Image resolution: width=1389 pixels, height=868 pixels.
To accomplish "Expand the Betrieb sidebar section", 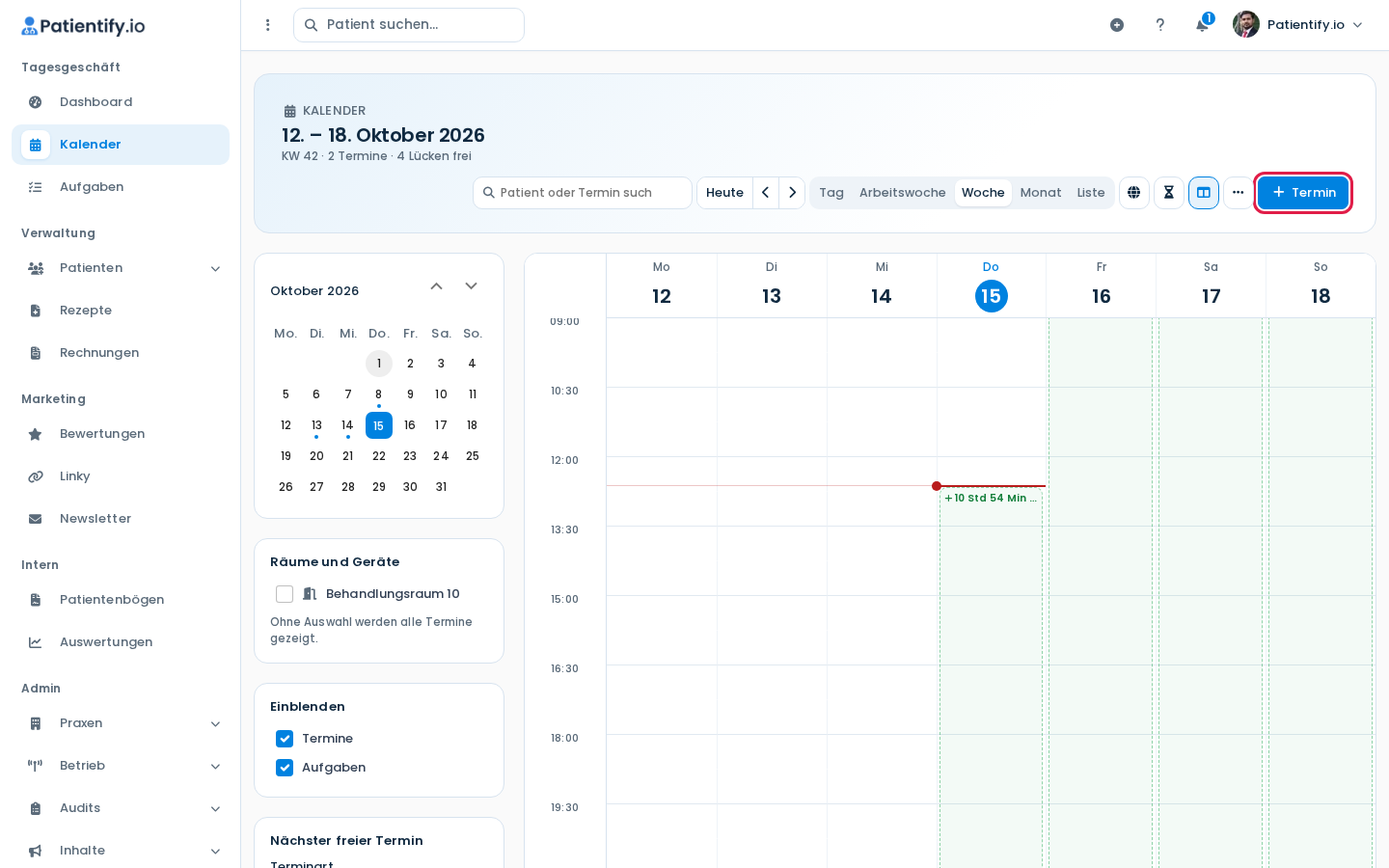I will [121, 766].
